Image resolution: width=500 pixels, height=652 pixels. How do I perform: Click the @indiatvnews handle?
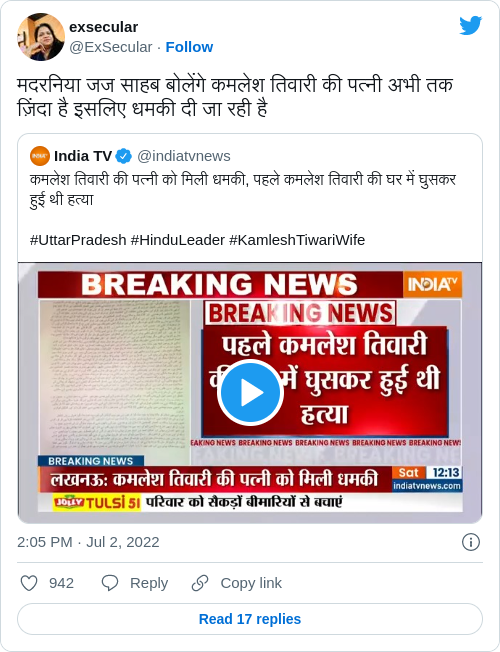[x=183, y=156]
